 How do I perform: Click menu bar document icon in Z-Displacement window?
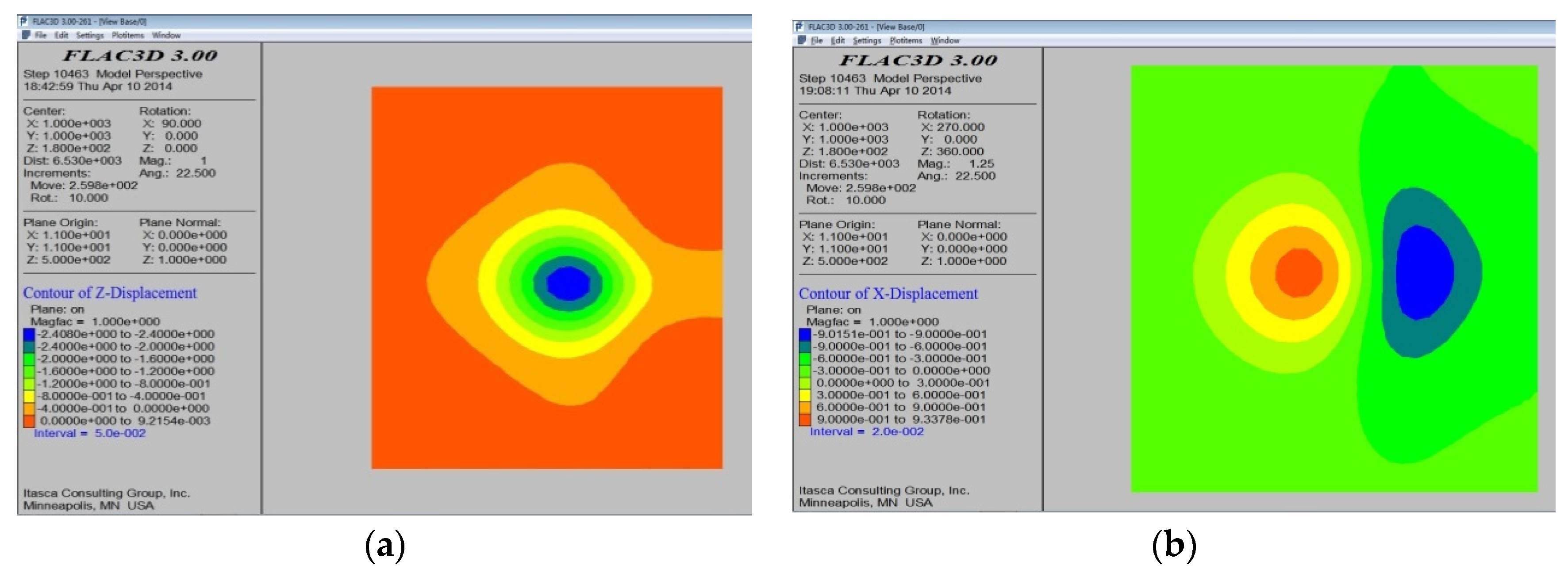(x=26, y=35)
